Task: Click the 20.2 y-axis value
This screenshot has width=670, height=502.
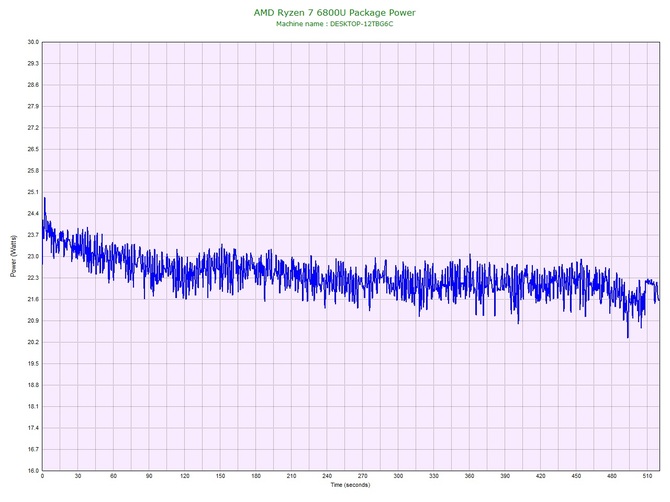Action: click(x=33, y=342)
